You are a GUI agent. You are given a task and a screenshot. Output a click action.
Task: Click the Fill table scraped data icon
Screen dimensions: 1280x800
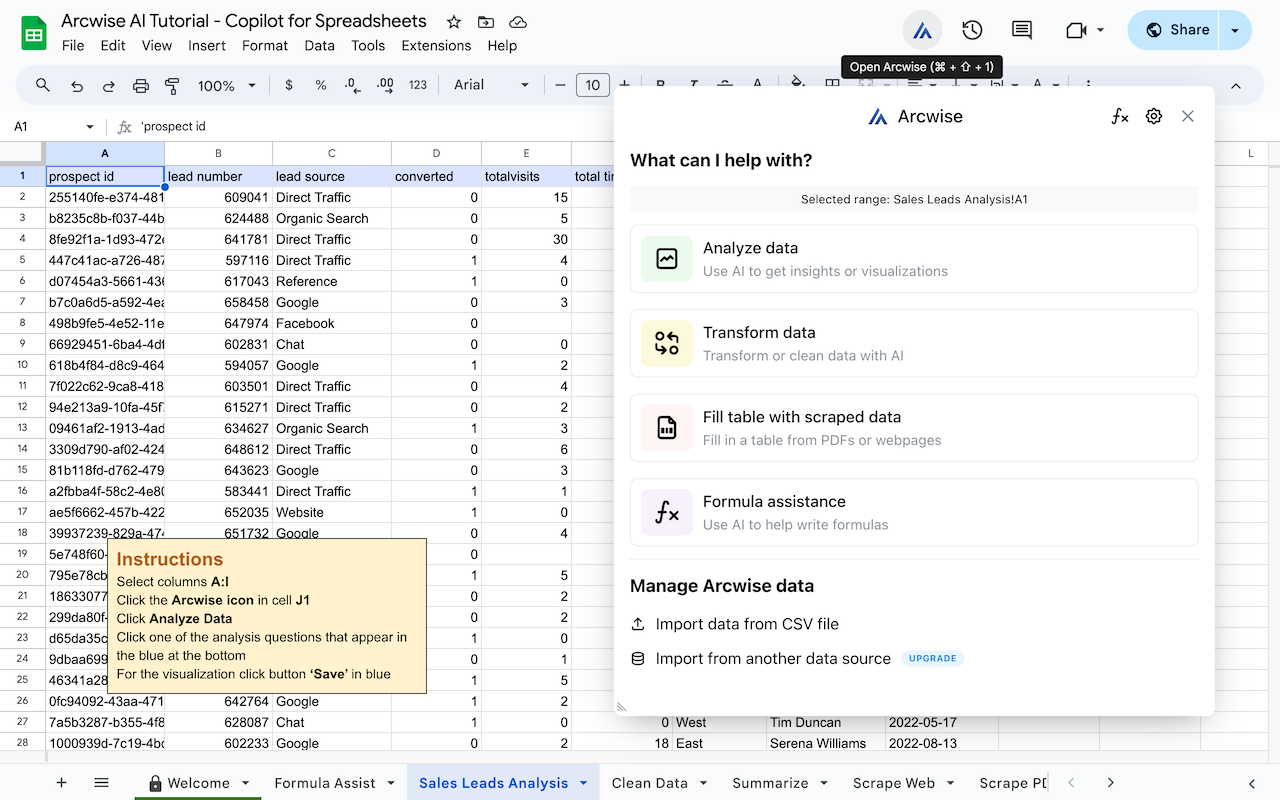click(x=667, y=428)
